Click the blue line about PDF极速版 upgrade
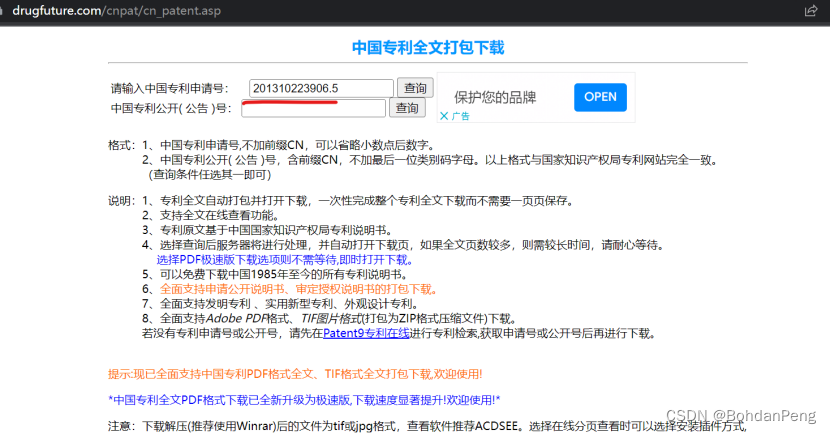 tap(304, 400)
